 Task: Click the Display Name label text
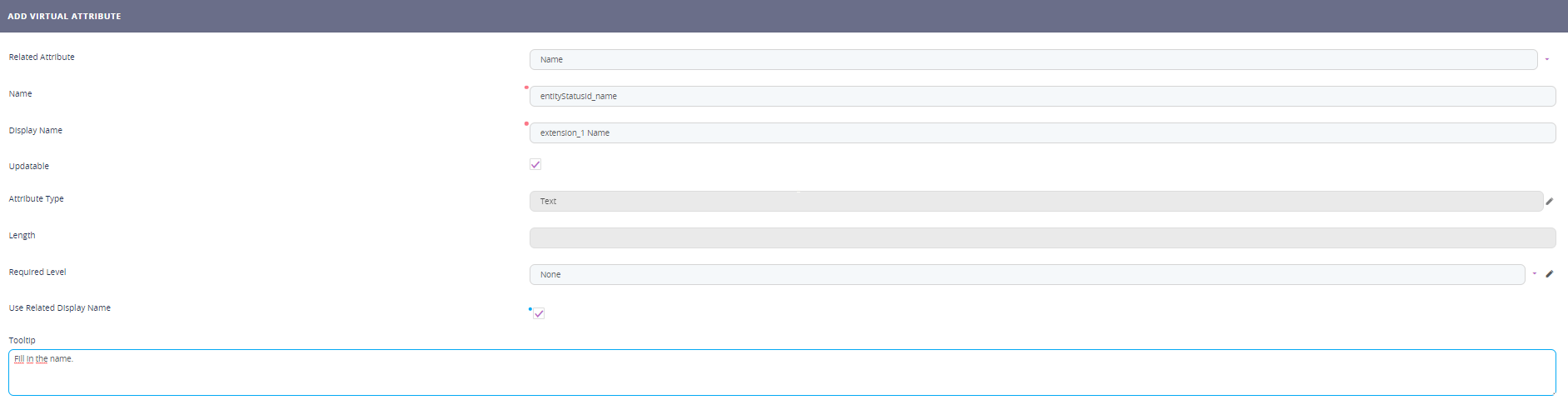point(36,131)
